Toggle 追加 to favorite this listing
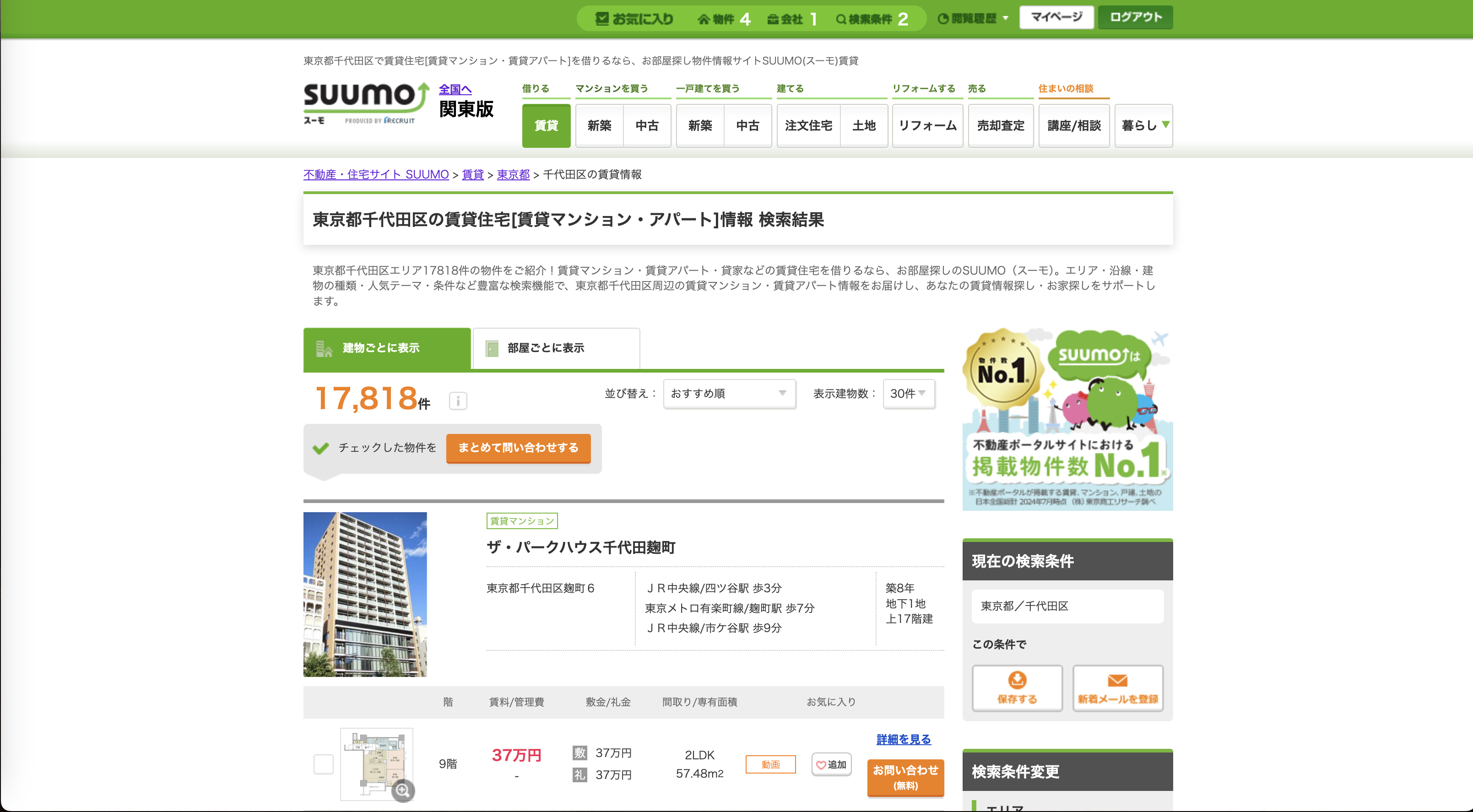Image resolution: width=1473 pixels, height=812 pixels. [832, 764]
